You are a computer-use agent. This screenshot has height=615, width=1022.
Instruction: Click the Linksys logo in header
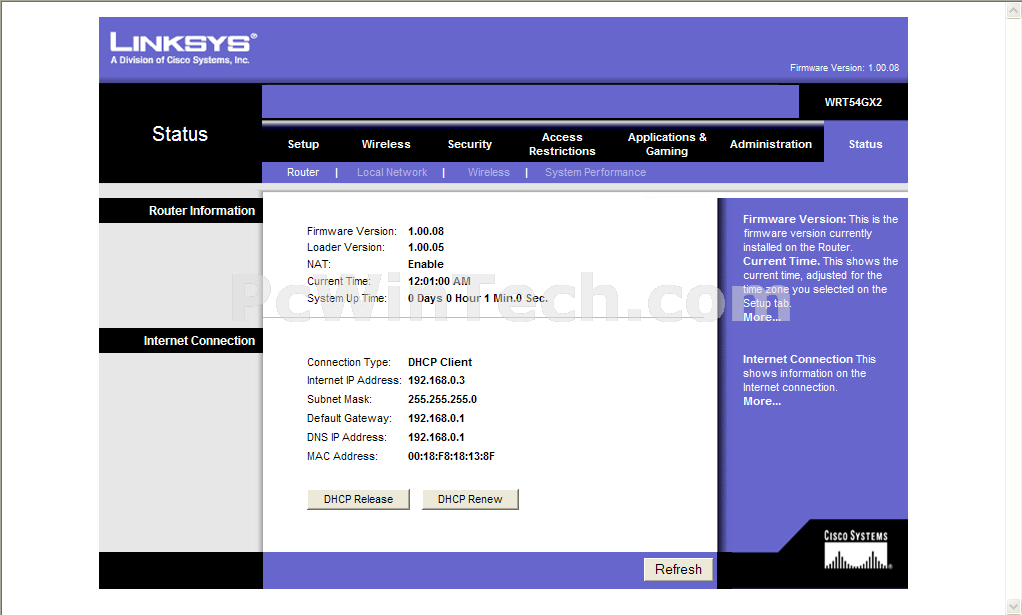183,47
